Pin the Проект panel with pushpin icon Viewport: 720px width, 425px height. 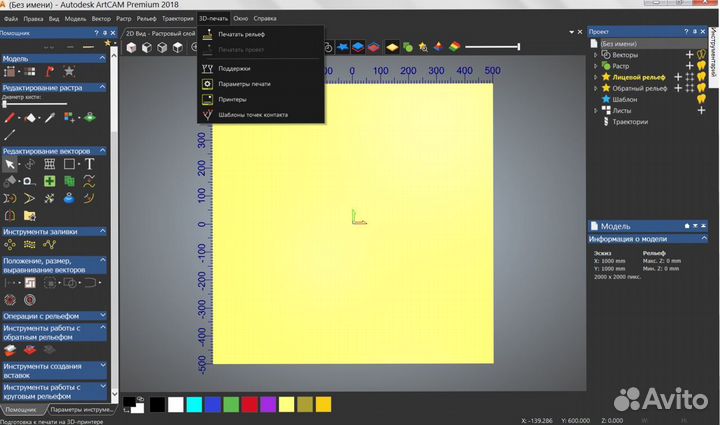pyautogui.click(x=695, y=31)
